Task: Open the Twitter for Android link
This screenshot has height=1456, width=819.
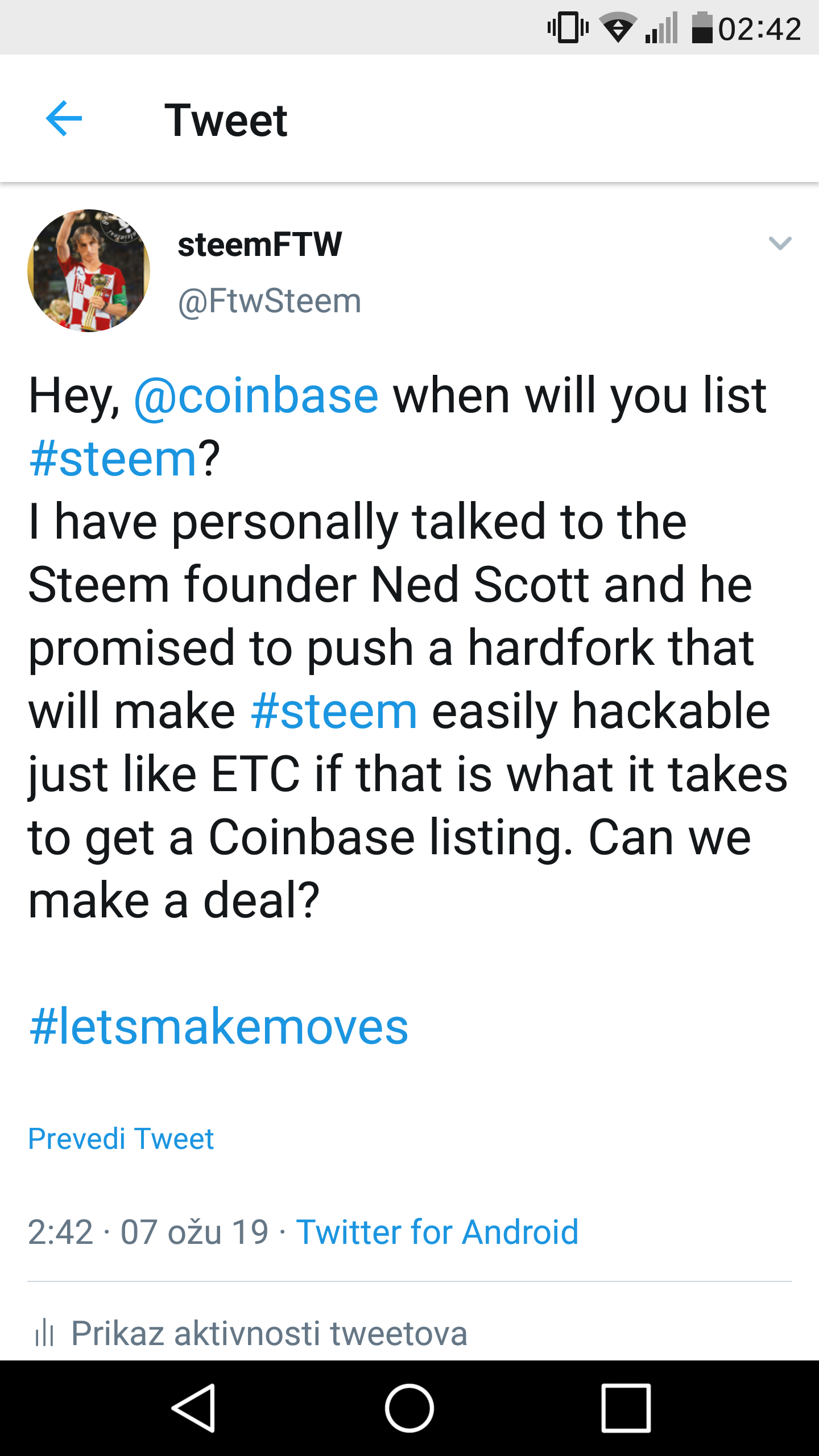Action: (x=437, y=1232)
